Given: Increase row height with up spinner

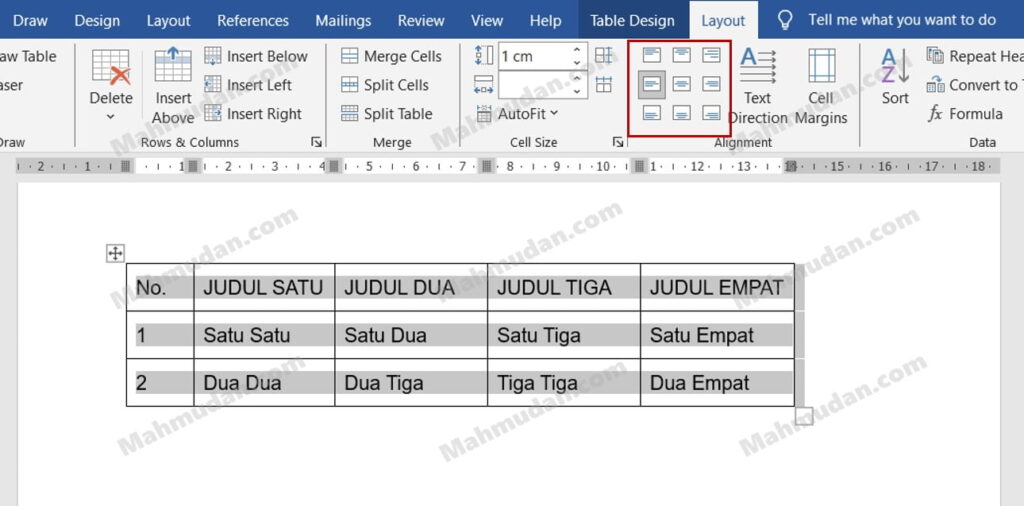Looking at the screenshot, I should (578, 49).
